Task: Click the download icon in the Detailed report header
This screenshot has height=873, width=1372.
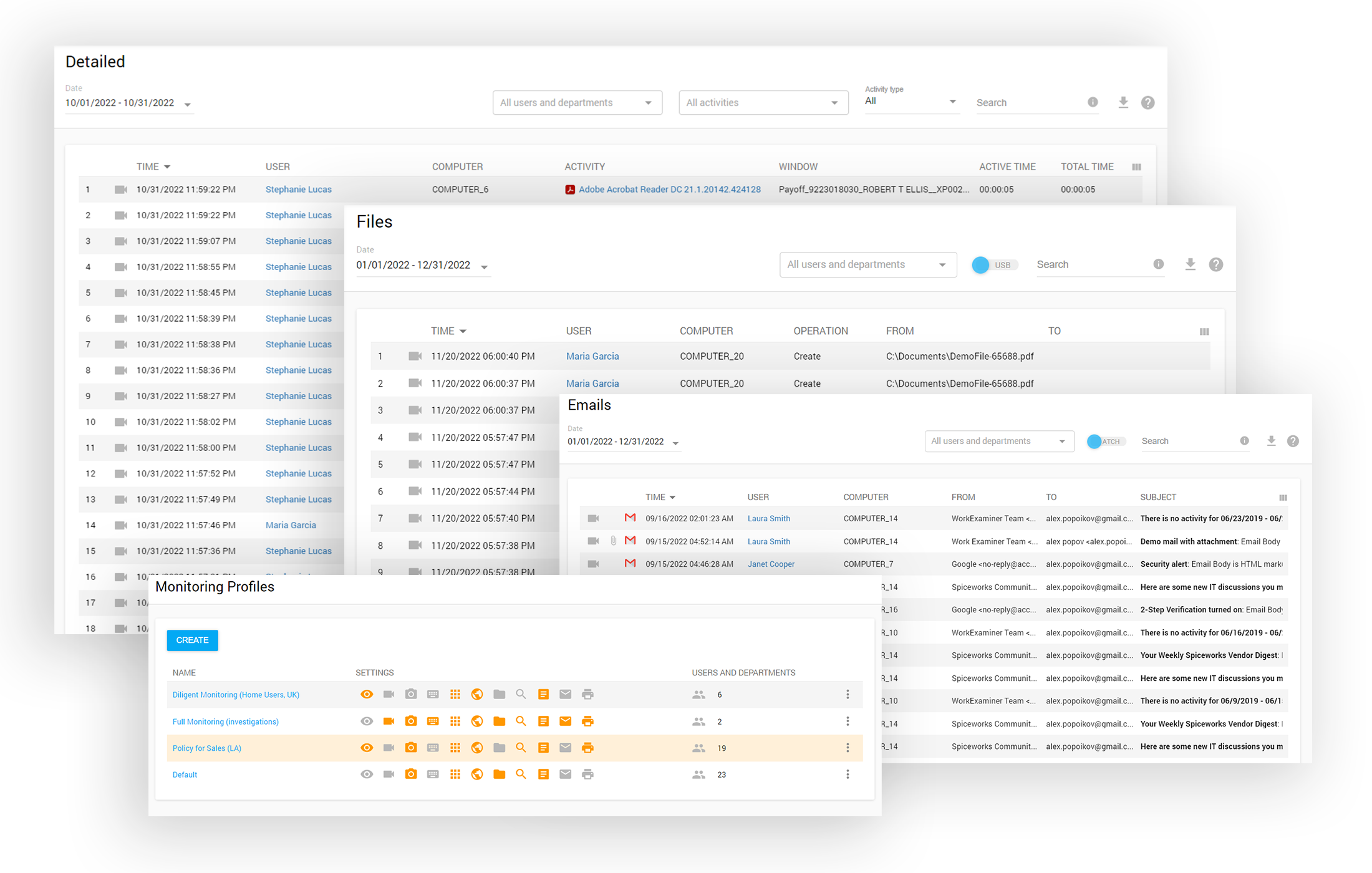Action: coord(1123,102)
